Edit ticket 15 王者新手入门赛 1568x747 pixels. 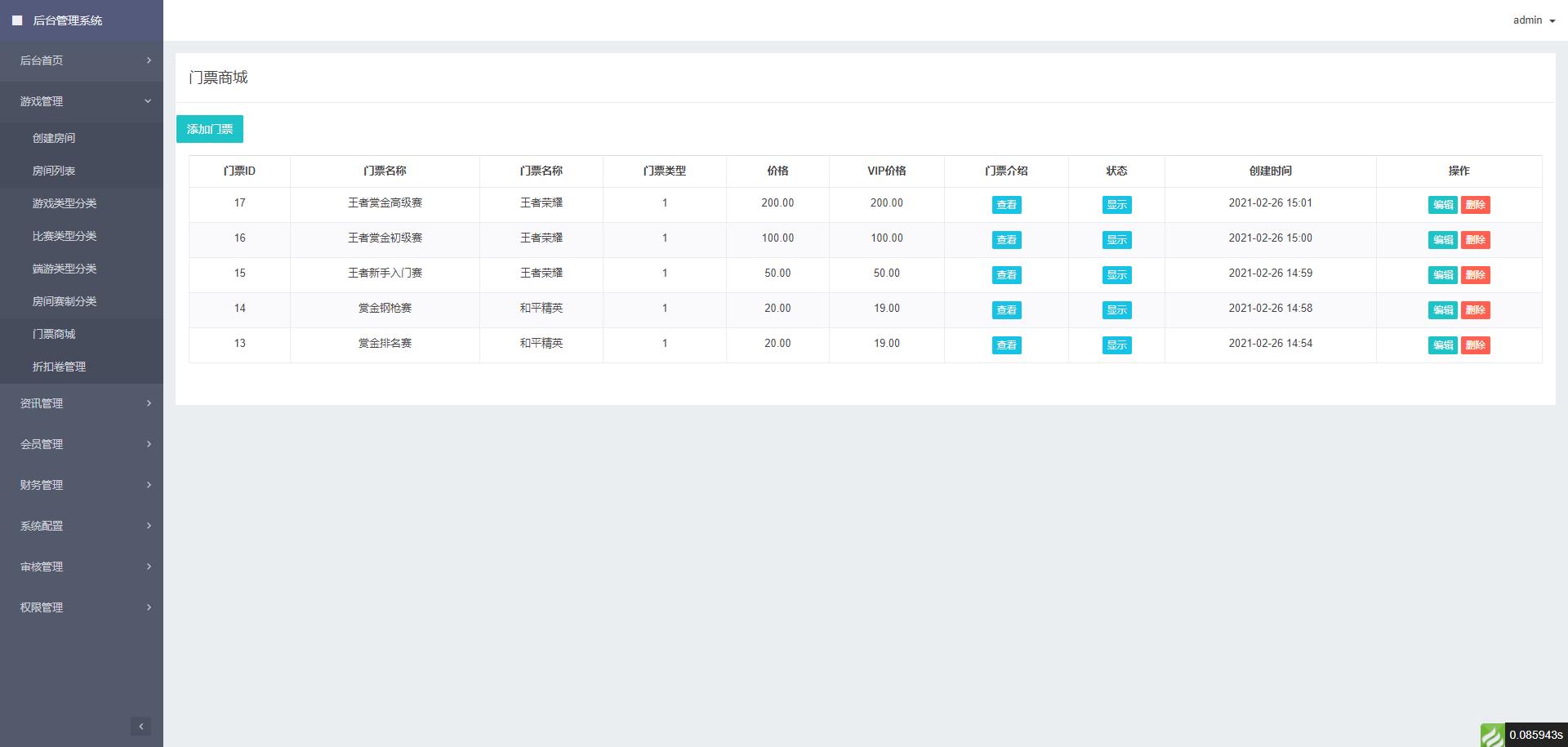(1443, 275)
